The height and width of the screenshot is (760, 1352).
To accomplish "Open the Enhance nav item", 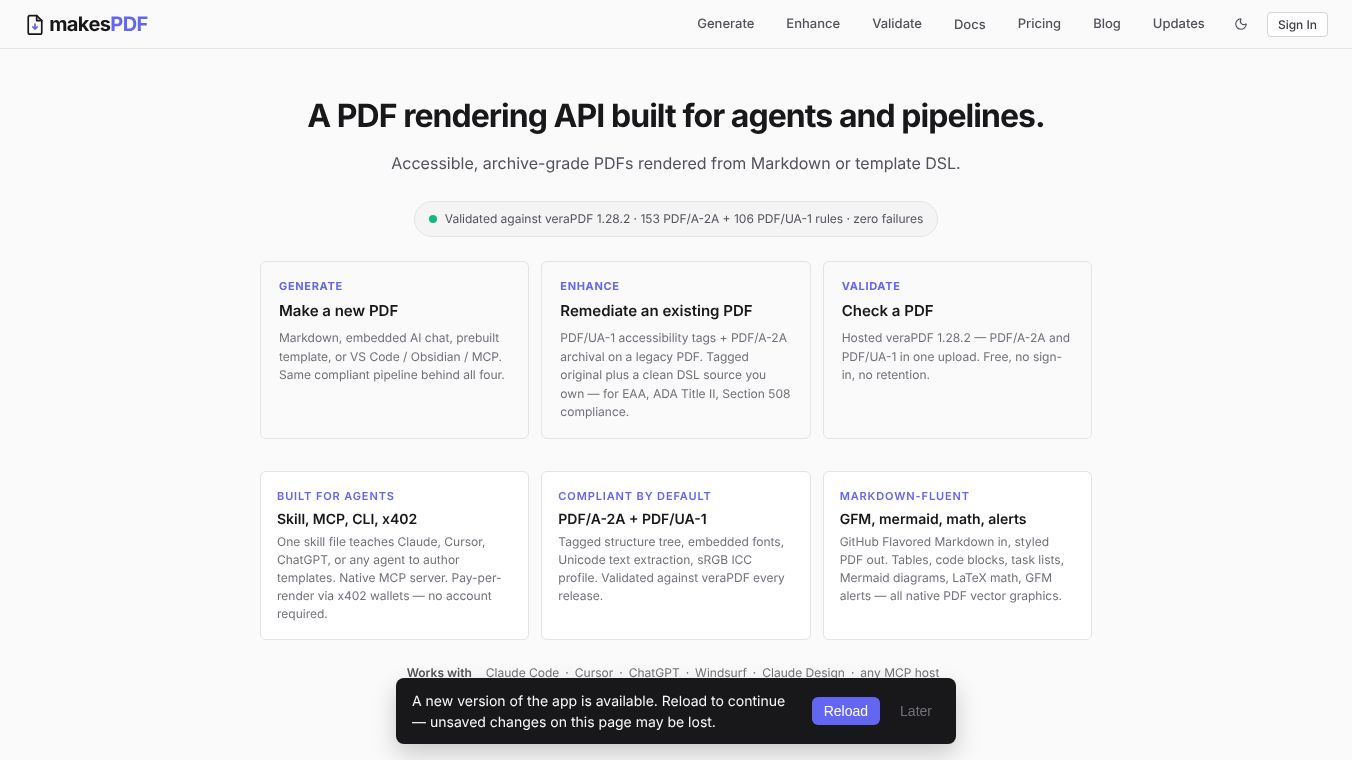I will tap(813, 24).
